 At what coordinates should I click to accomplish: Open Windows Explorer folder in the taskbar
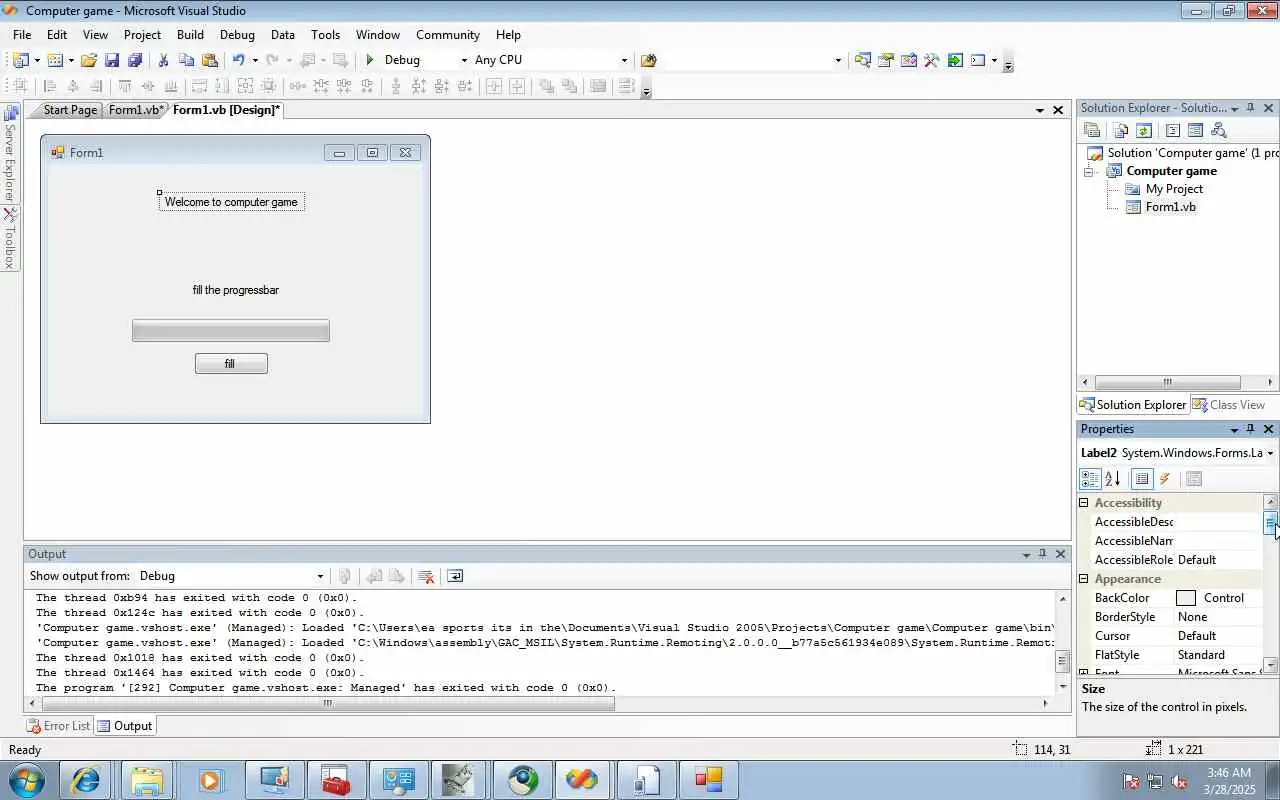147,780
